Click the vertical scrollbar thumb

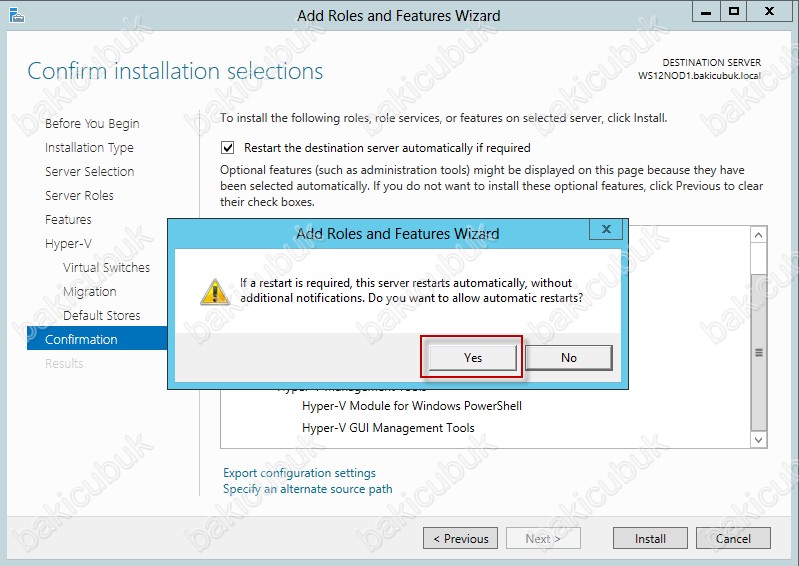pyautogui.click(x=758, y=353)
